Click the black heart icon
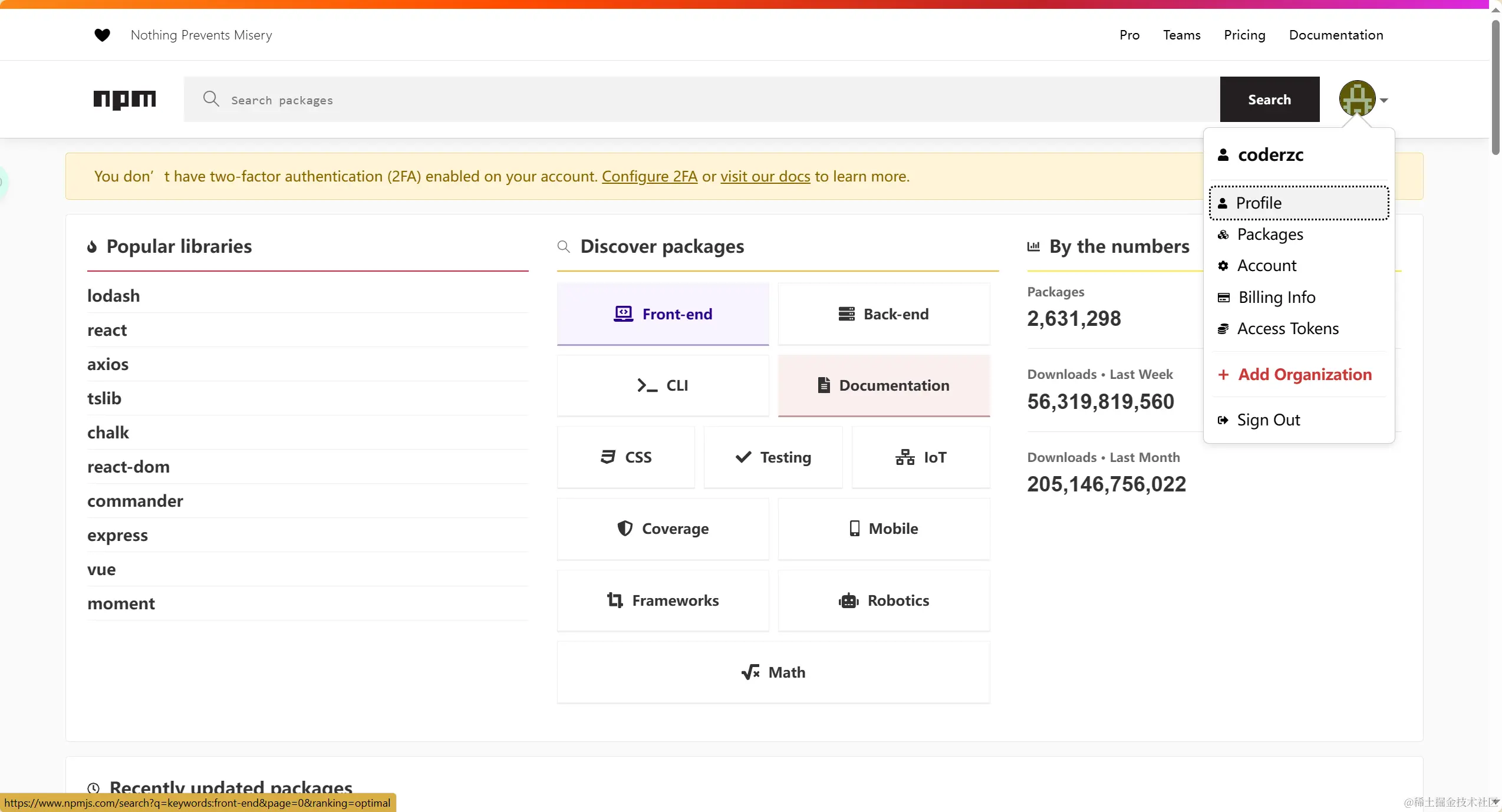The image size is (1502, 812). point(102,35)
